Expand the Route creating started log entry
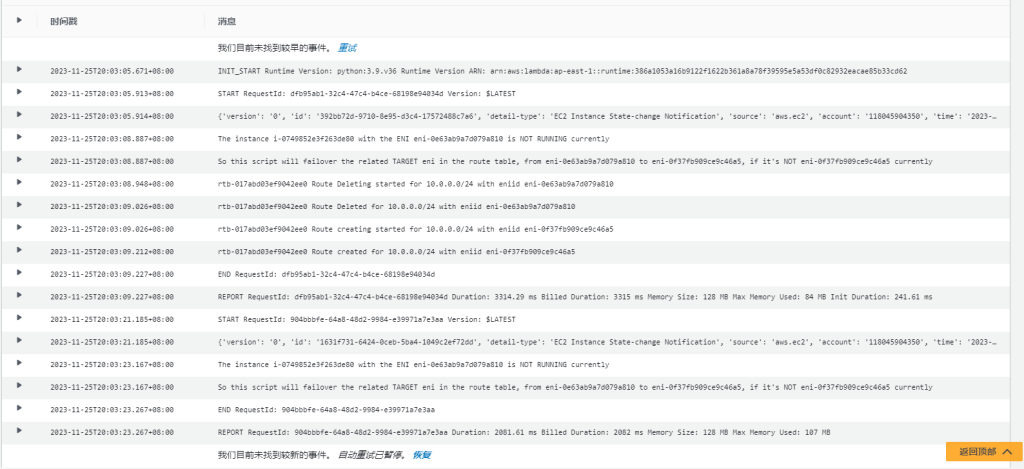Image resolution: width=1024 pixels, height=469 pixels. click(x=19, y=228)
